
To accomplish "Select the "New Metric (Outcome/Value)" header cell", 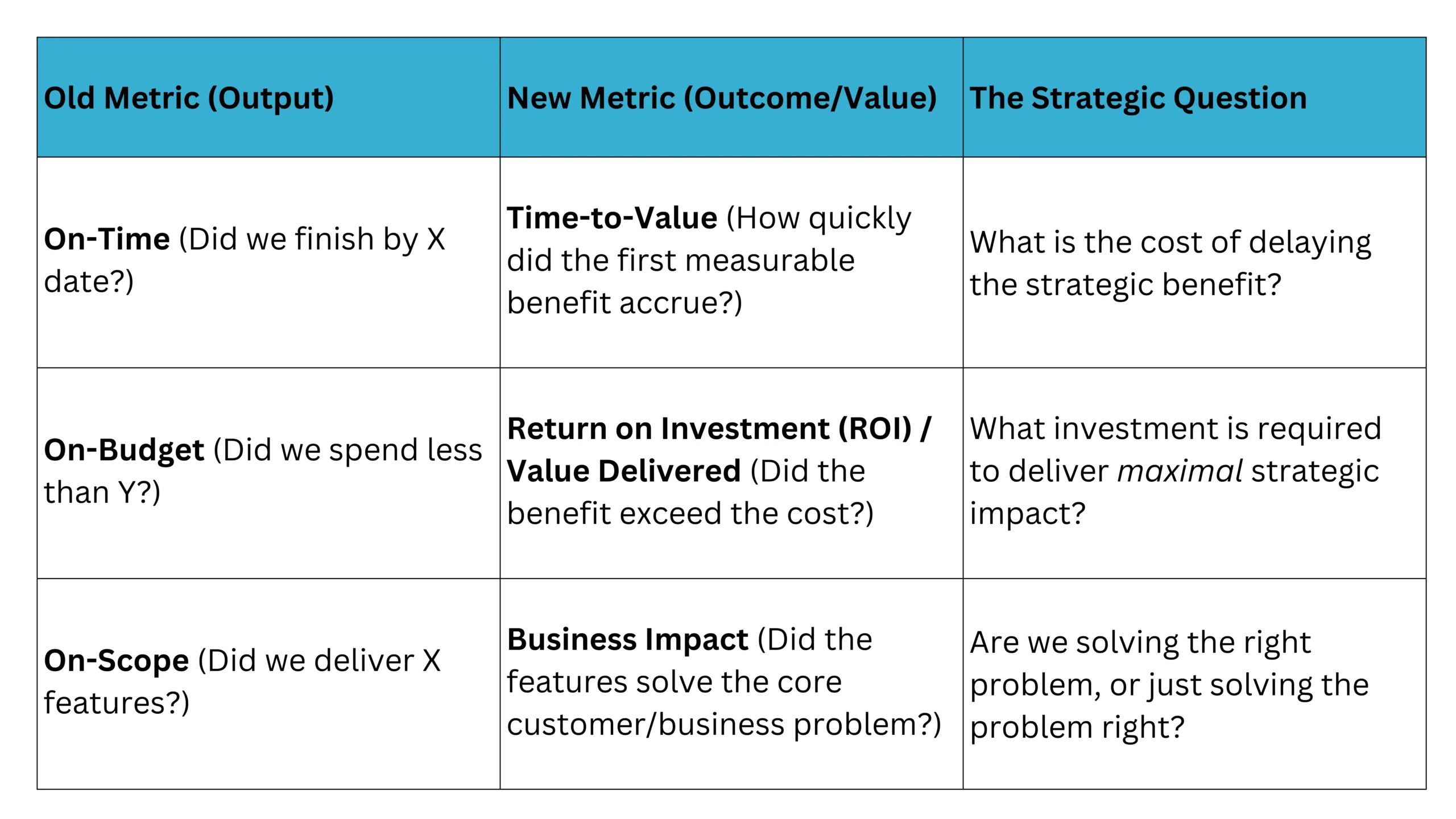I will tap(722, 98).
